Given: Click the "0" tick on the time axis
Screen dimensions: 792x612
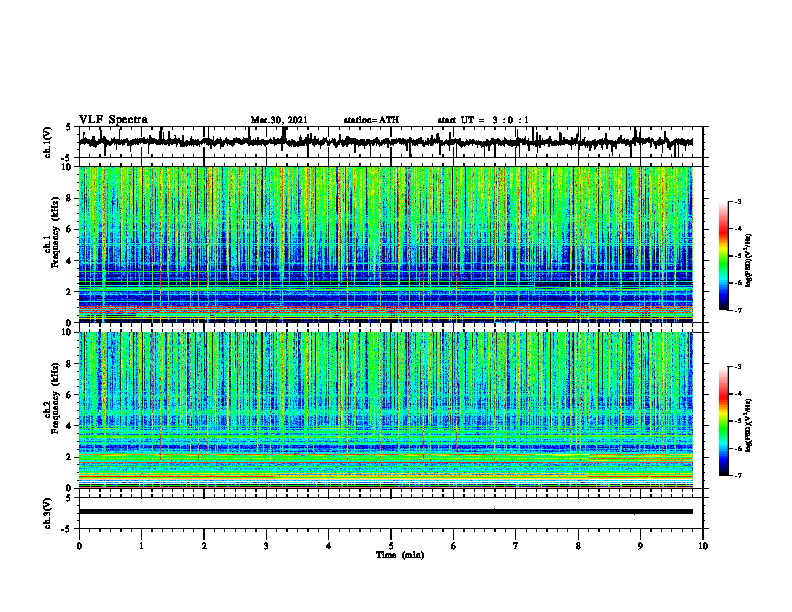Looking at the screenshot, I should coord(79,546).
